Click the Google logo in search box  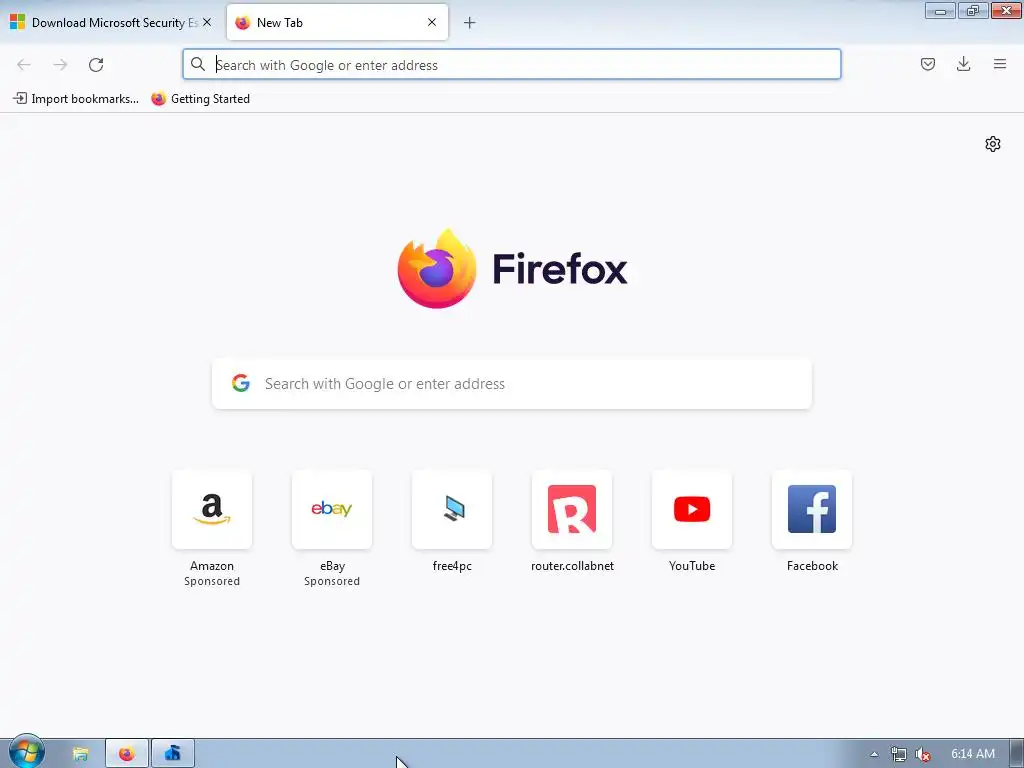tap(241, 383)
